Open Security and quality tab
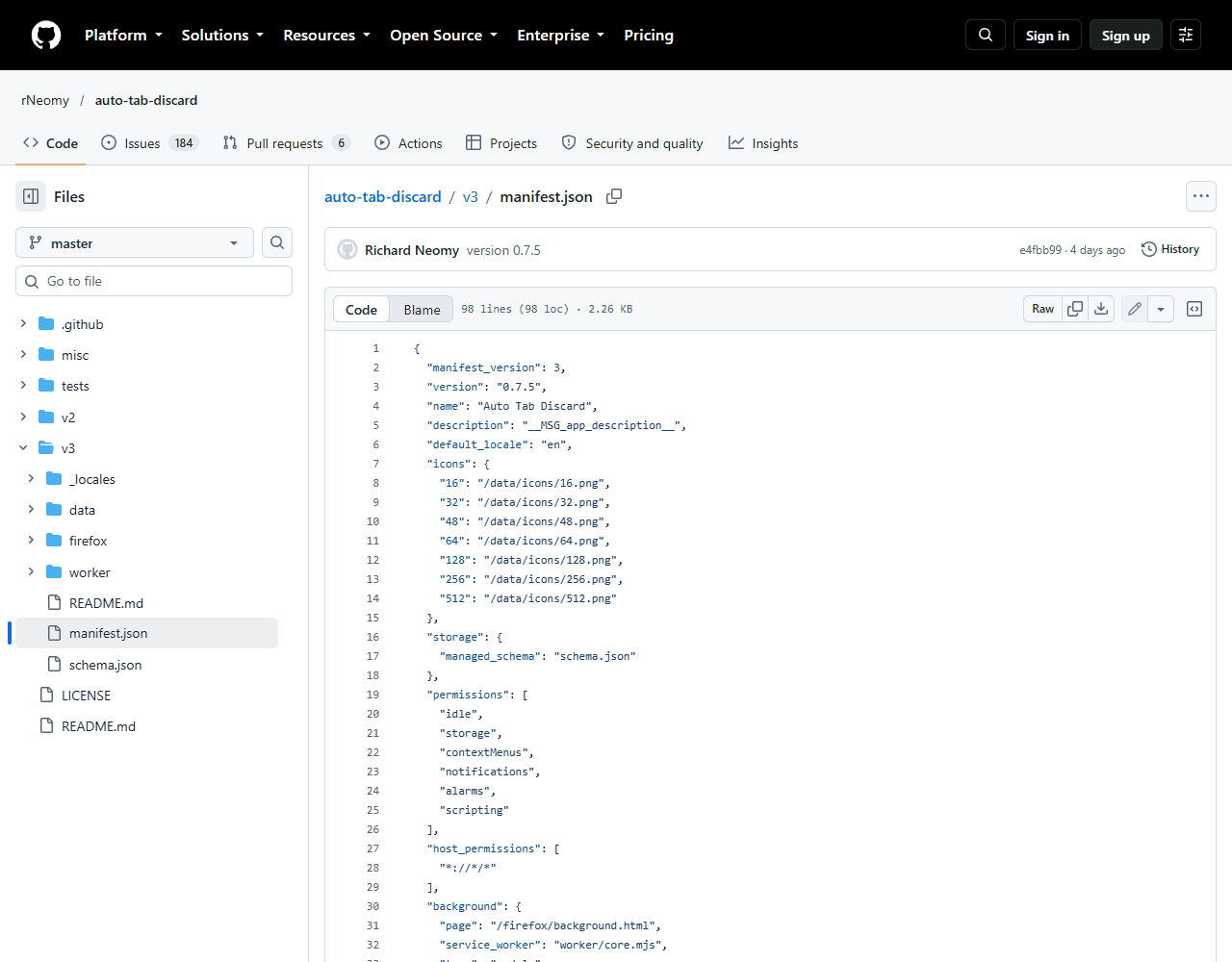 (x=632, y=143)
